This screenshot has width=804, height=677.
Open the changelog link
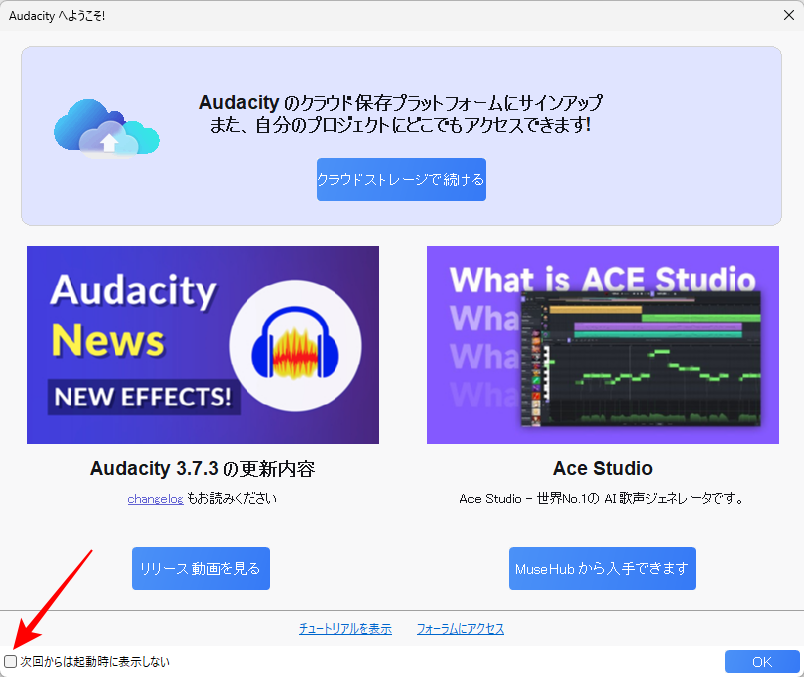click(155, 499)
